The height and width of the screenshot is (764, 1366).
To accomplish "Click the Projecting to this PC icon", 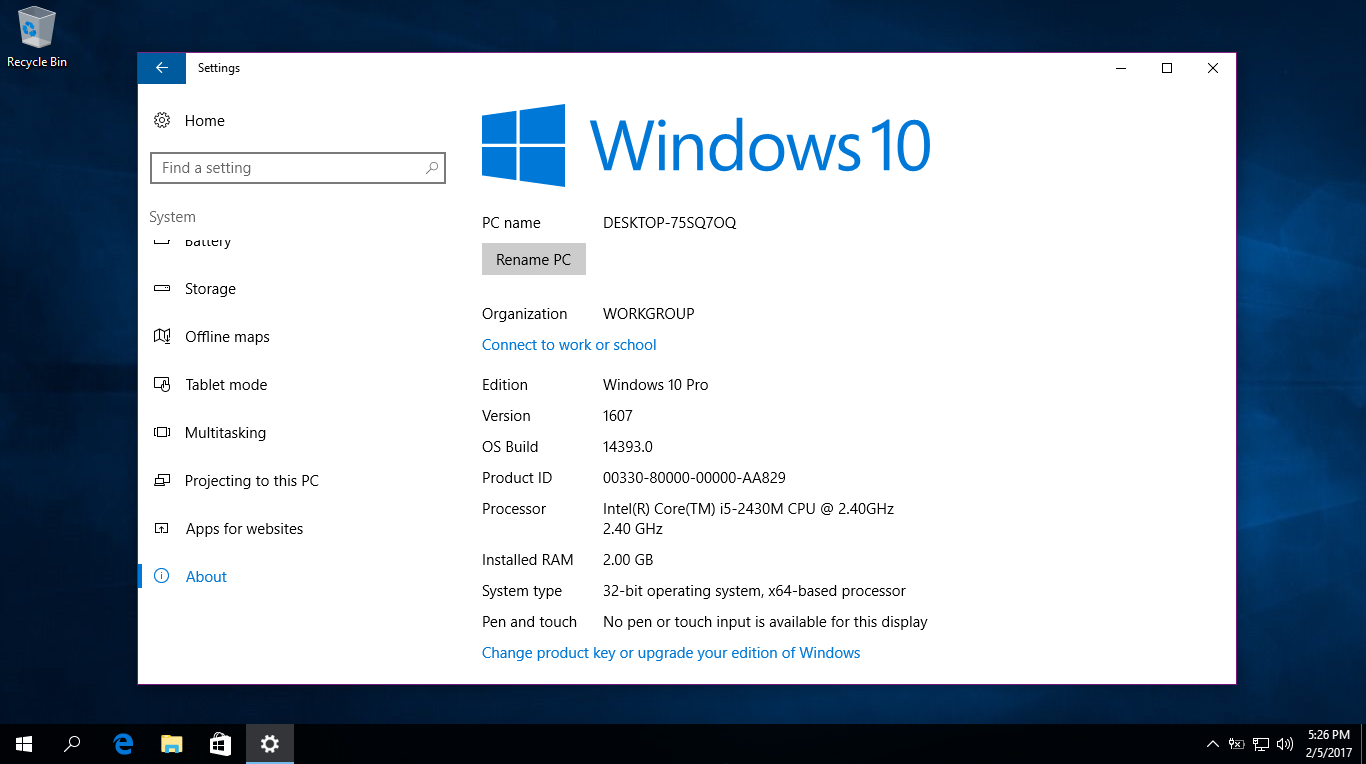I will coord(162,481).
